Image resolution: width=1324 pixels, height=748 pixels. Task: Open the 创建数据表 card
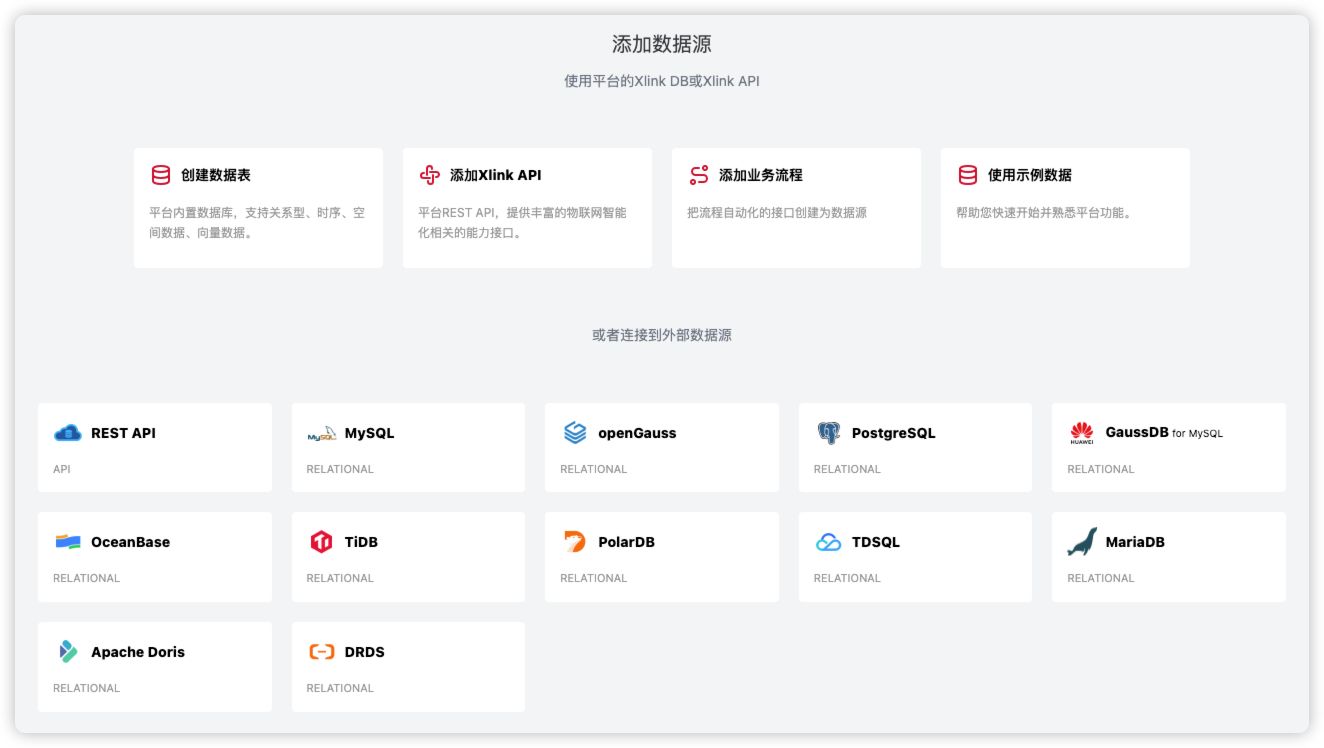pyautogui.click(x=258, y=208)
